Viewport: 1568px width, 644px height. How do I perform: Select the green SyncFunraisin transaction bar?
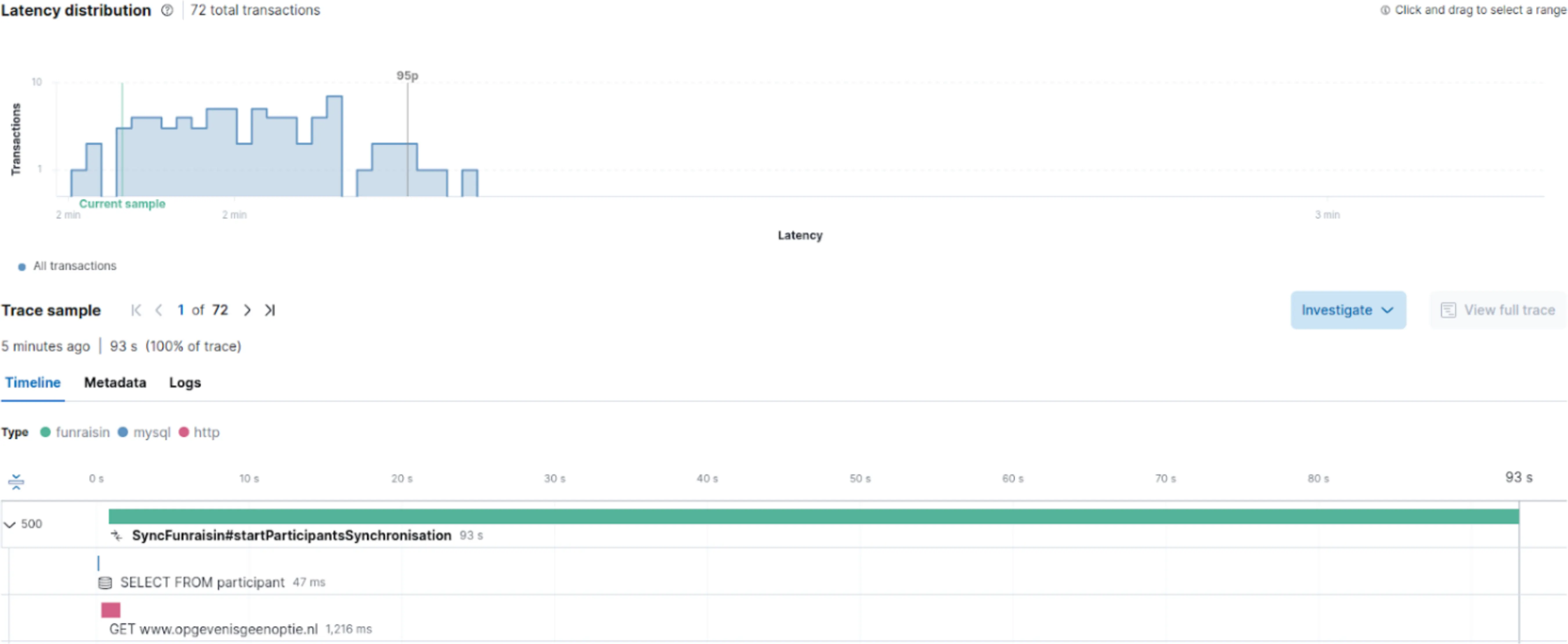[x=813, y=517]
